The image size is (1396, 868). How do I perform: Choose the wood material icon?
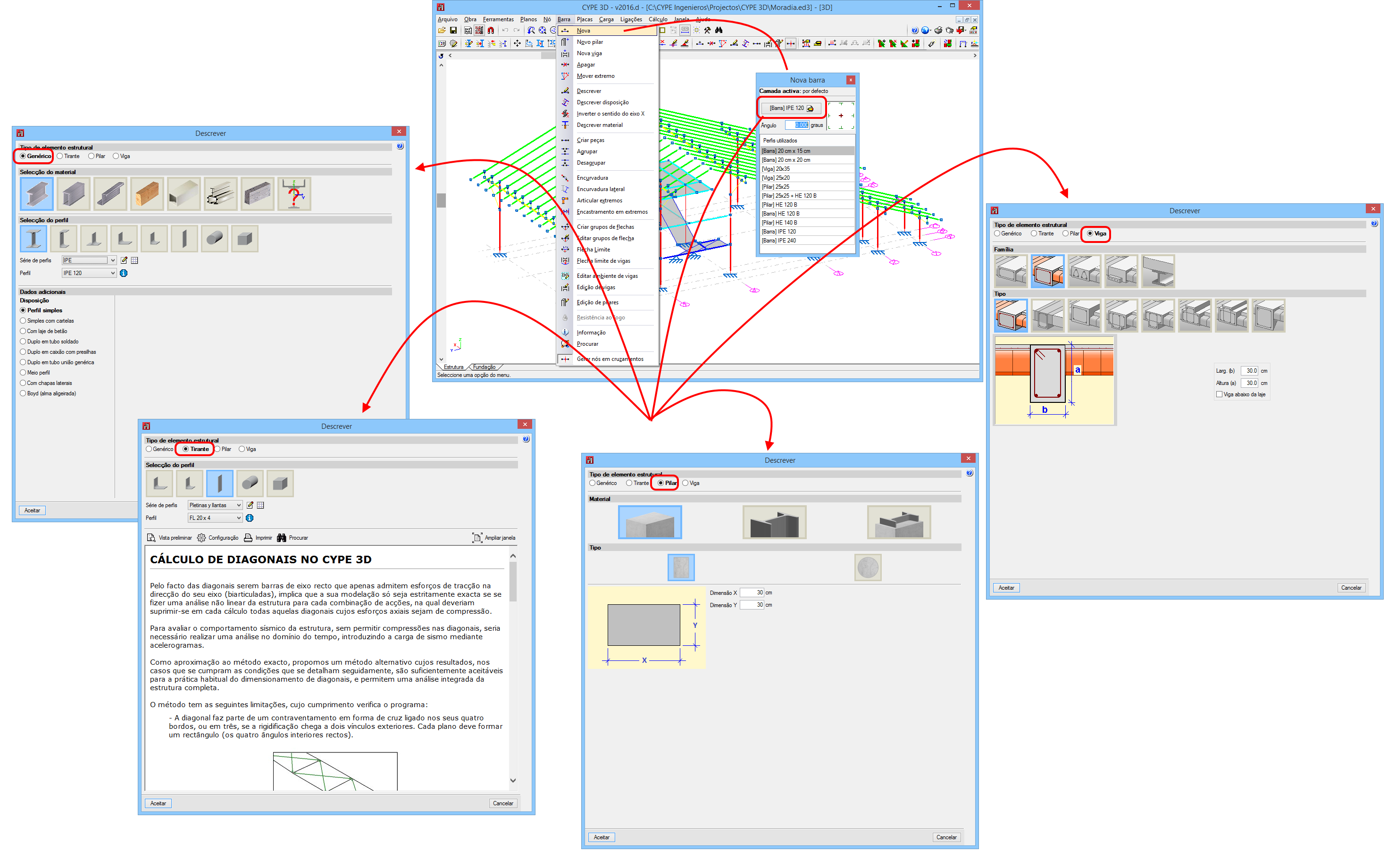147,194
